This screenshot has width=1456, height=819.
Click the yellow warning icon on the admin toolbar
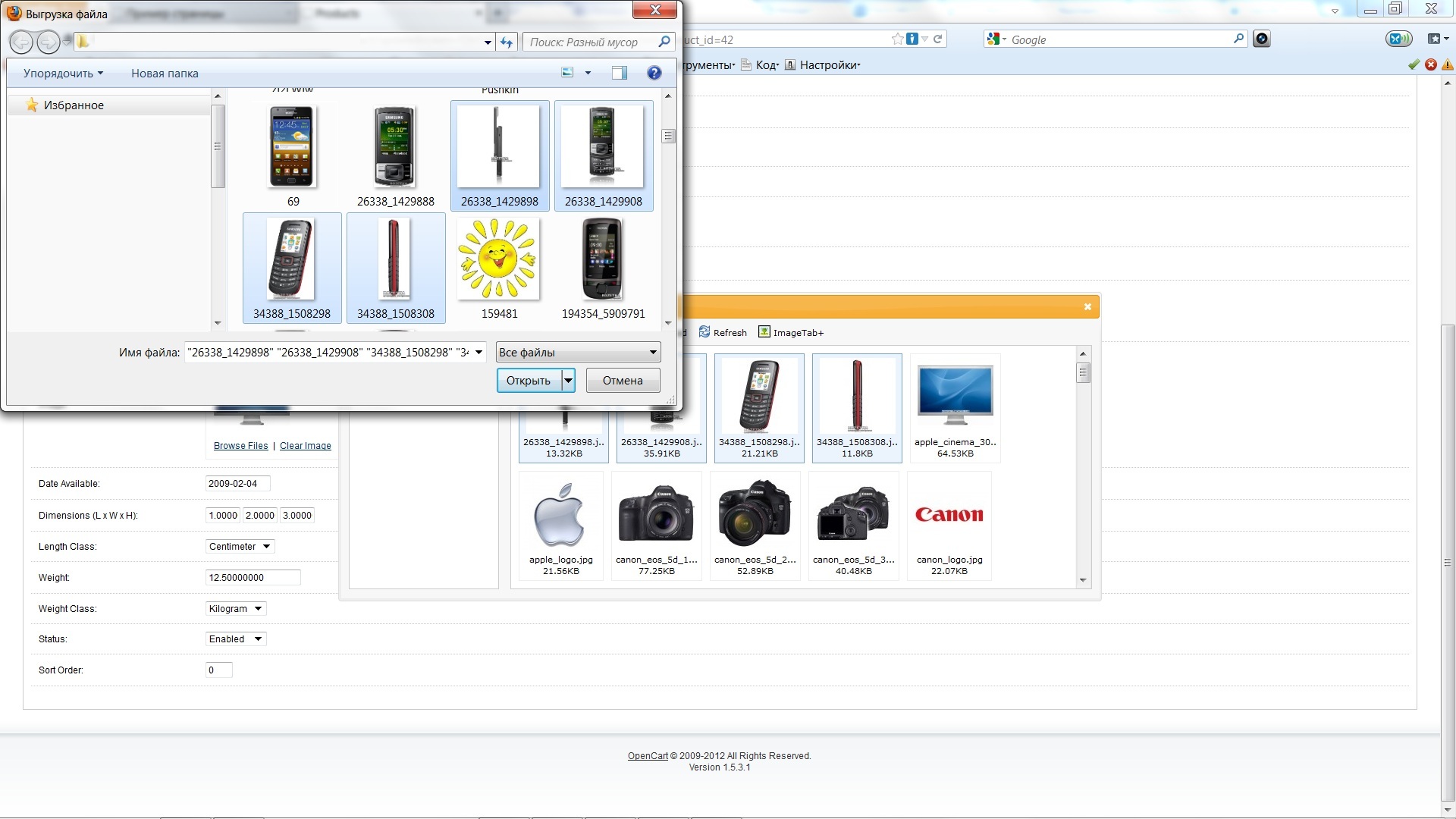tap(1448, 64)
